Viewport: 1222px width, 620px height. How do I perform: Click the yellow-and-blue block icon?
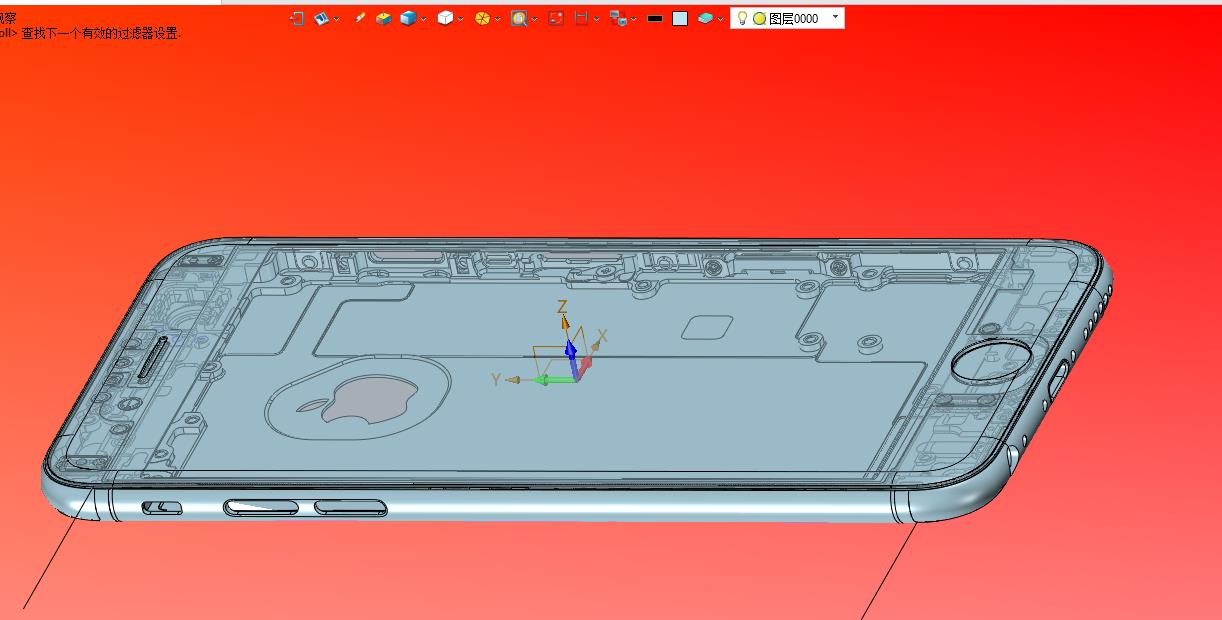point(384,18)
